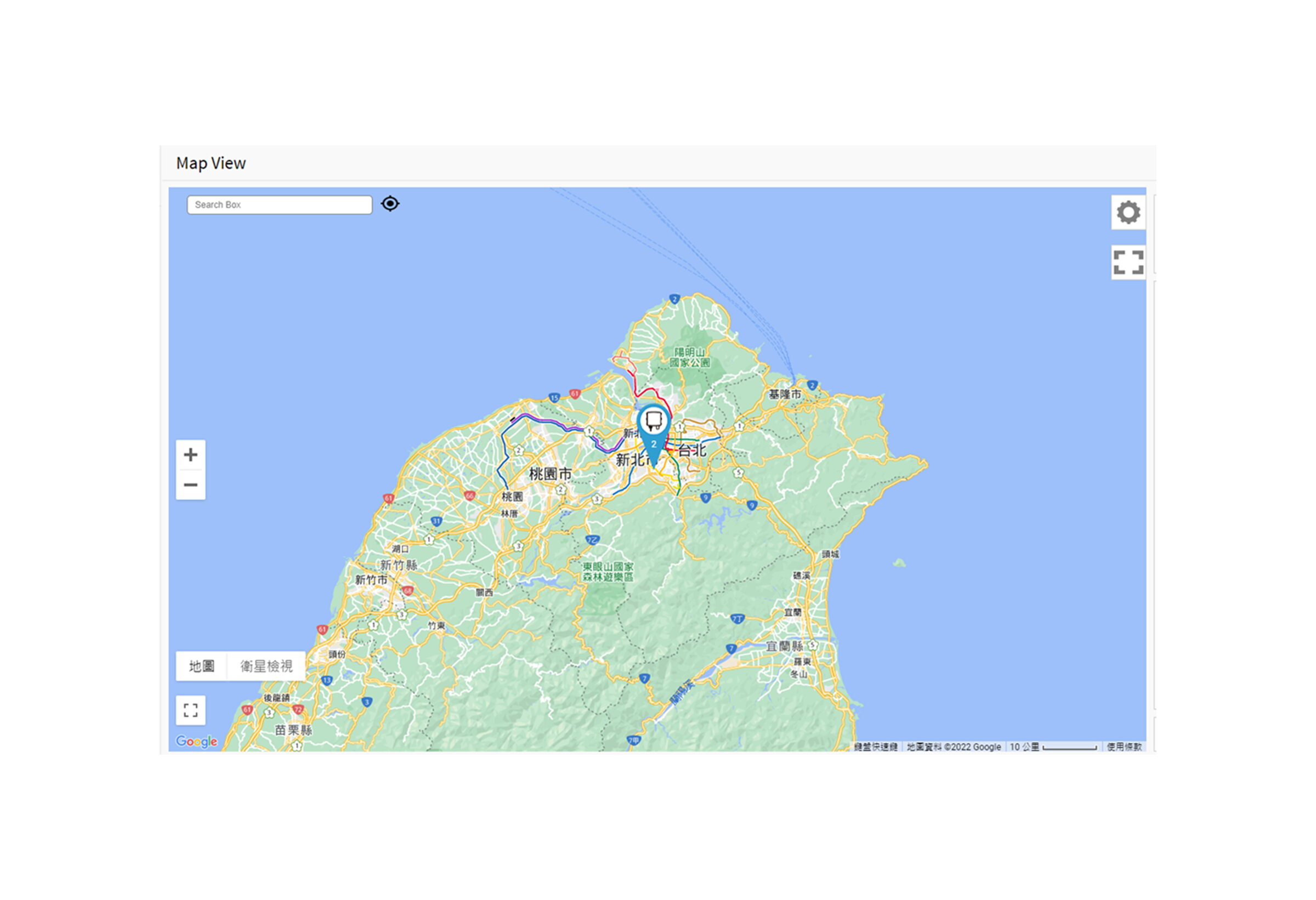Image resolution: width=1316 pixels, height=900 pixels.
Task: Click the 陽明山國家公園 park label
Action: point(690,358)
